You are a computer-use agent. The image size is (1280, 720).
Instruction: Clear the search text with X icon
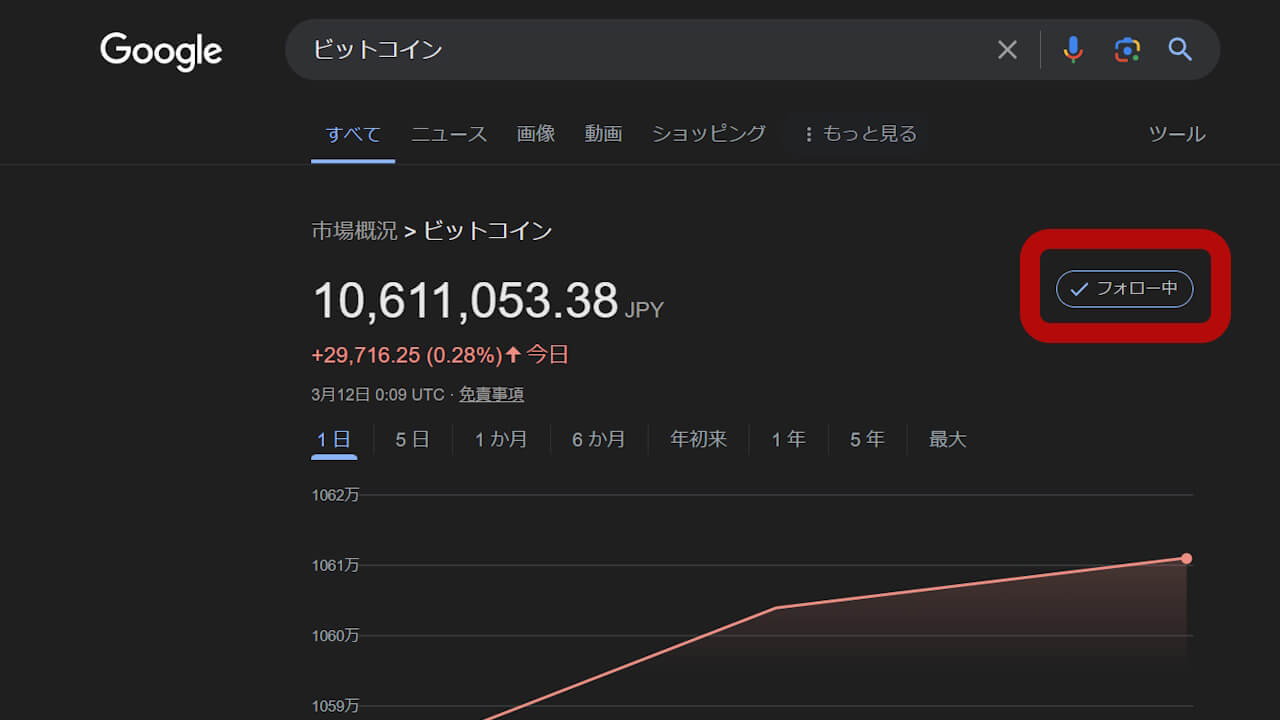(x=1007, y=50)
